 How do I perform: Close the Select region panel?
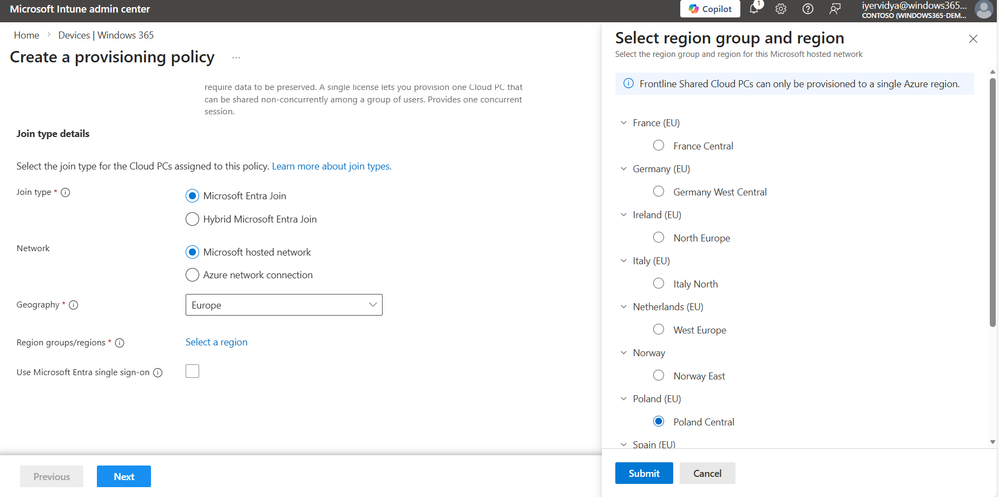973,38
